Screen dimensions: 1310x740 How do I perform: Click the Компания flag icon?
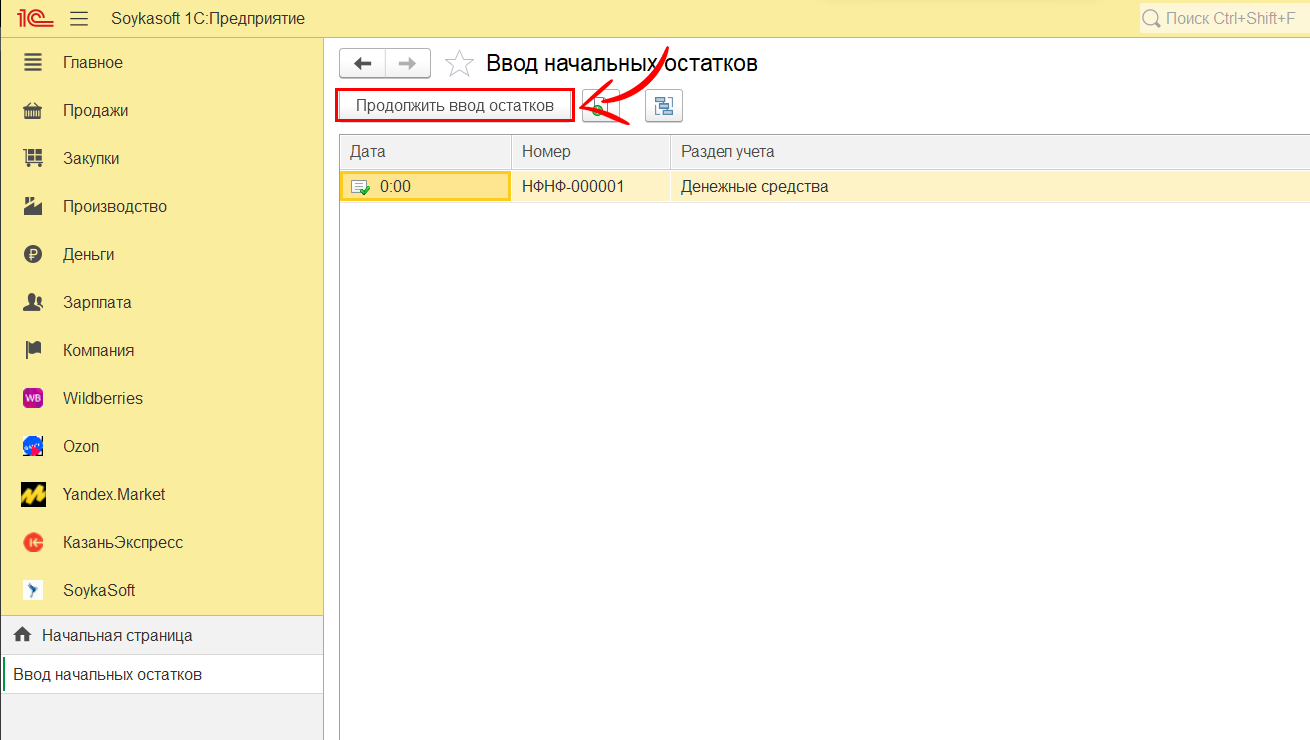(33, 350)
